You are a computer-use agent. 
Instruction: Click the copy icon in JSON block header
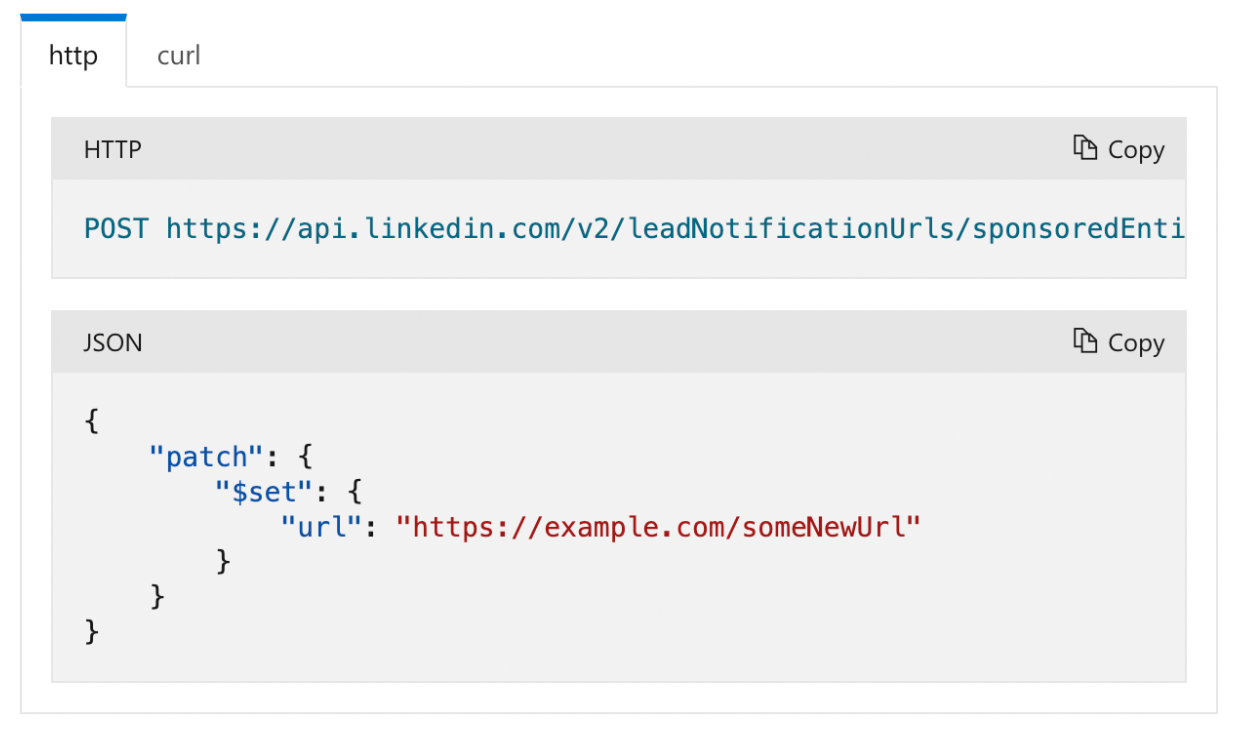click(x=1085, y=341)
